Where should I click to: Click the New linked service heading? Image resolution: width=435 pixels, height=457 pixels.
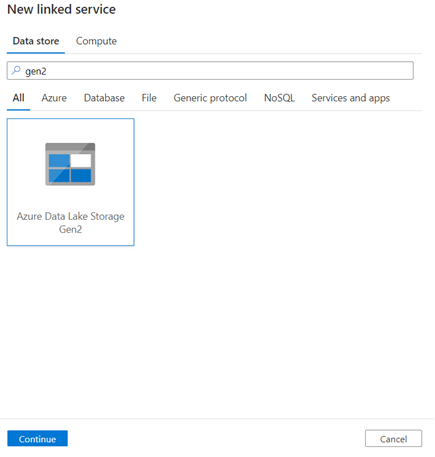(x=61, y=9)
